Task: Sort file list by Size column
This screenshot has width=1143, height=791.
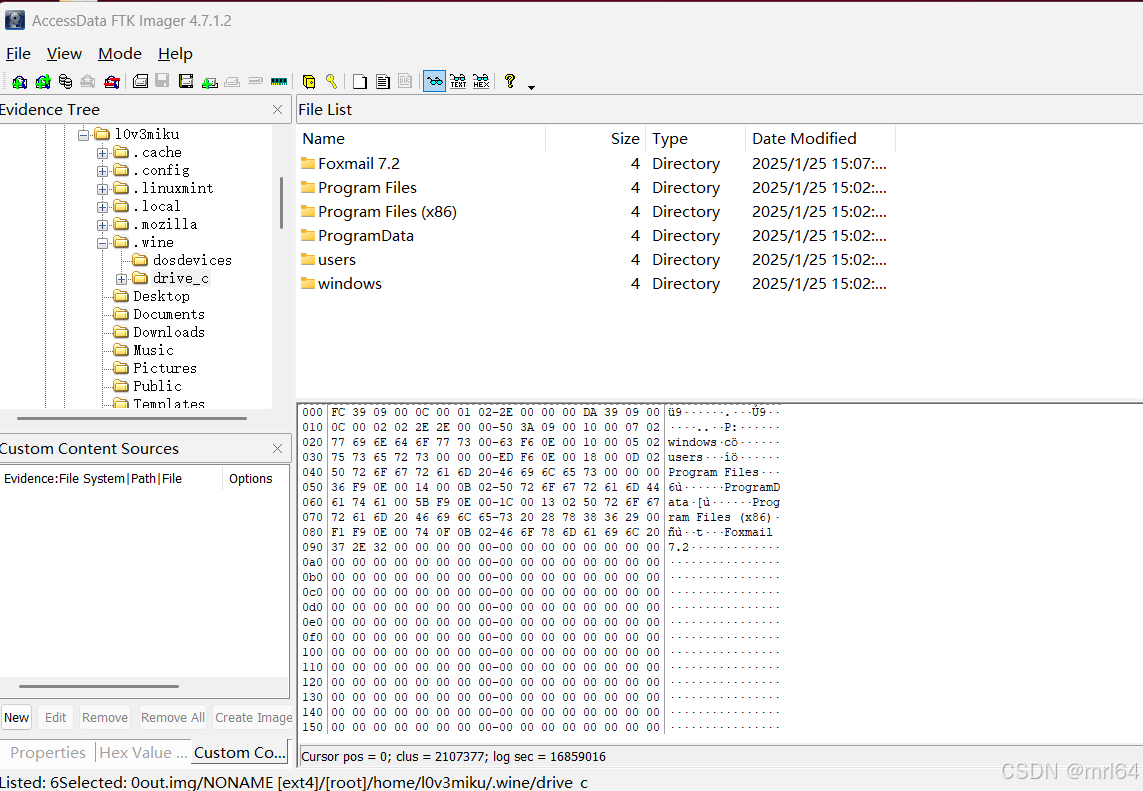Action: coord(596,139)
